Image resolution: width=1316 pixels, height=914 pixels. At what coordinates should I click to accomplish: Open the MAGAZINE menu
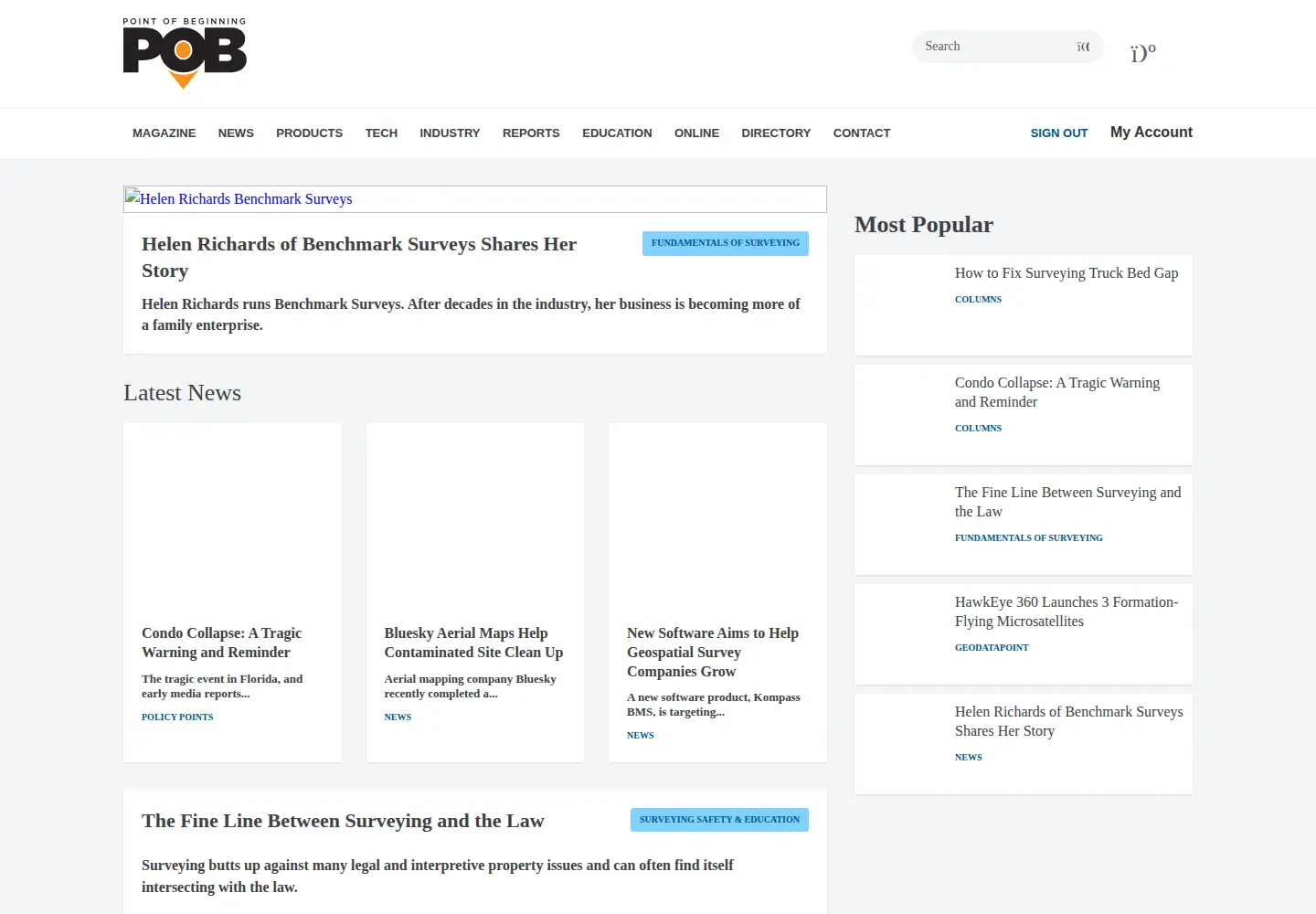pos(164,133)
